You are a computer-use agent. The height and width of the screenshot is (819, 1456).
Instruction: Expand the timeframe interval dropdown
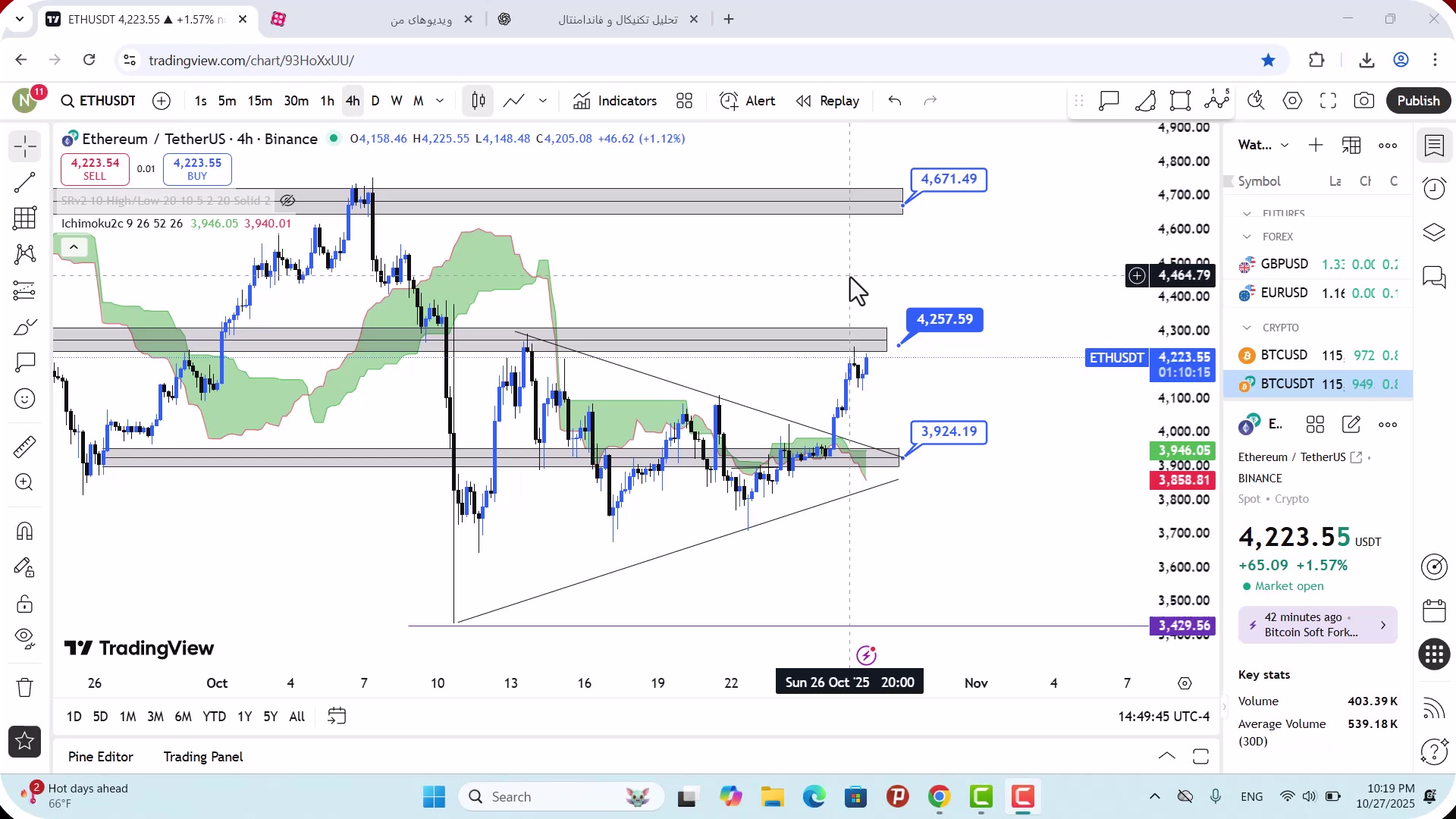click(440, 101)
